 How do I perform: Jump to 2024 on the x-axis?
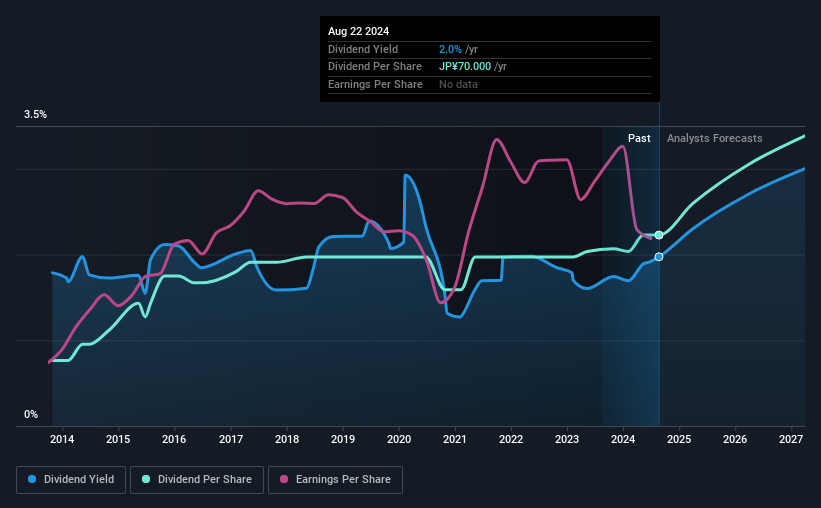click(x=623, y=439)
